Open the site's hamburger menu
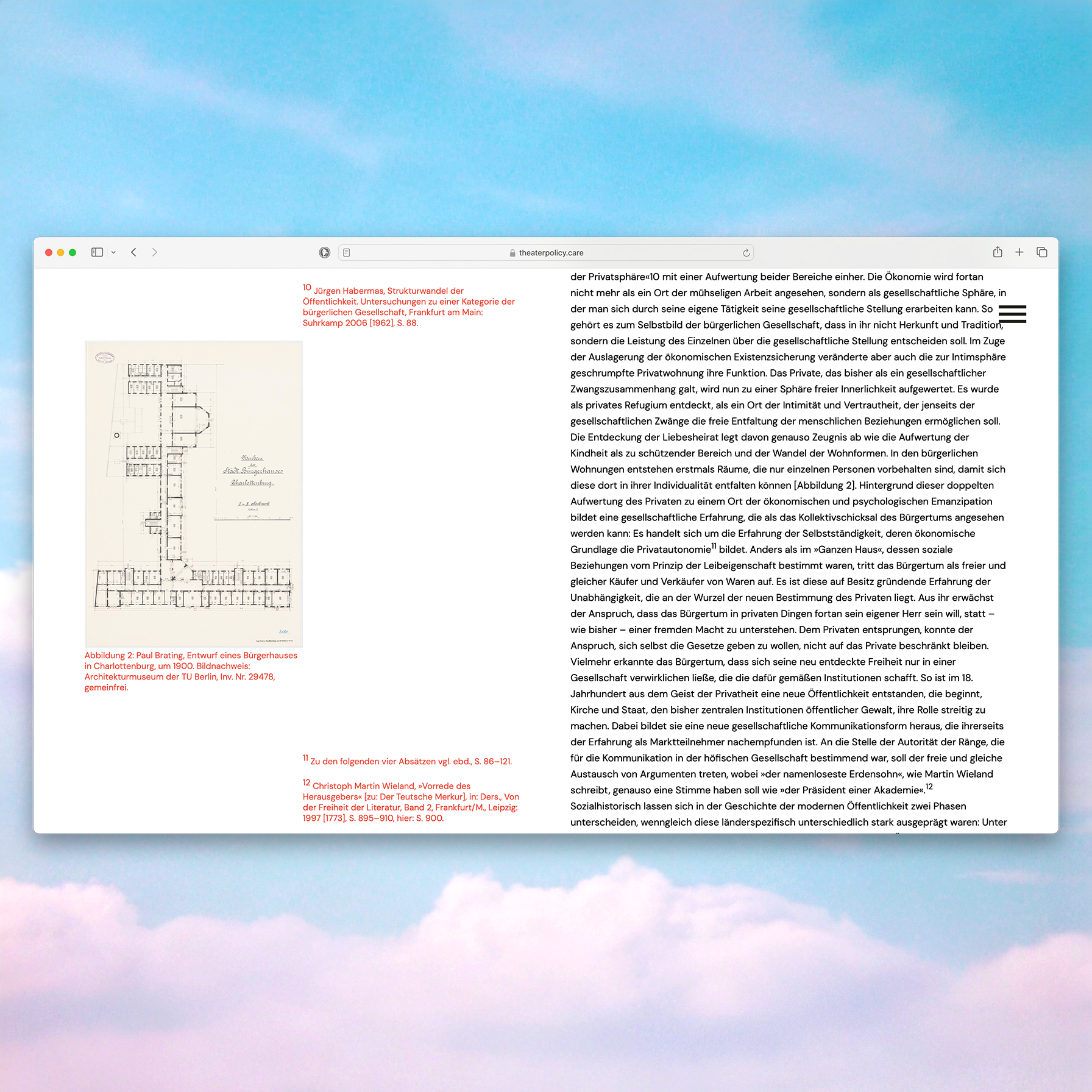The width and height of the screenshot is (1092, 1092). (x=1013, y=314)
